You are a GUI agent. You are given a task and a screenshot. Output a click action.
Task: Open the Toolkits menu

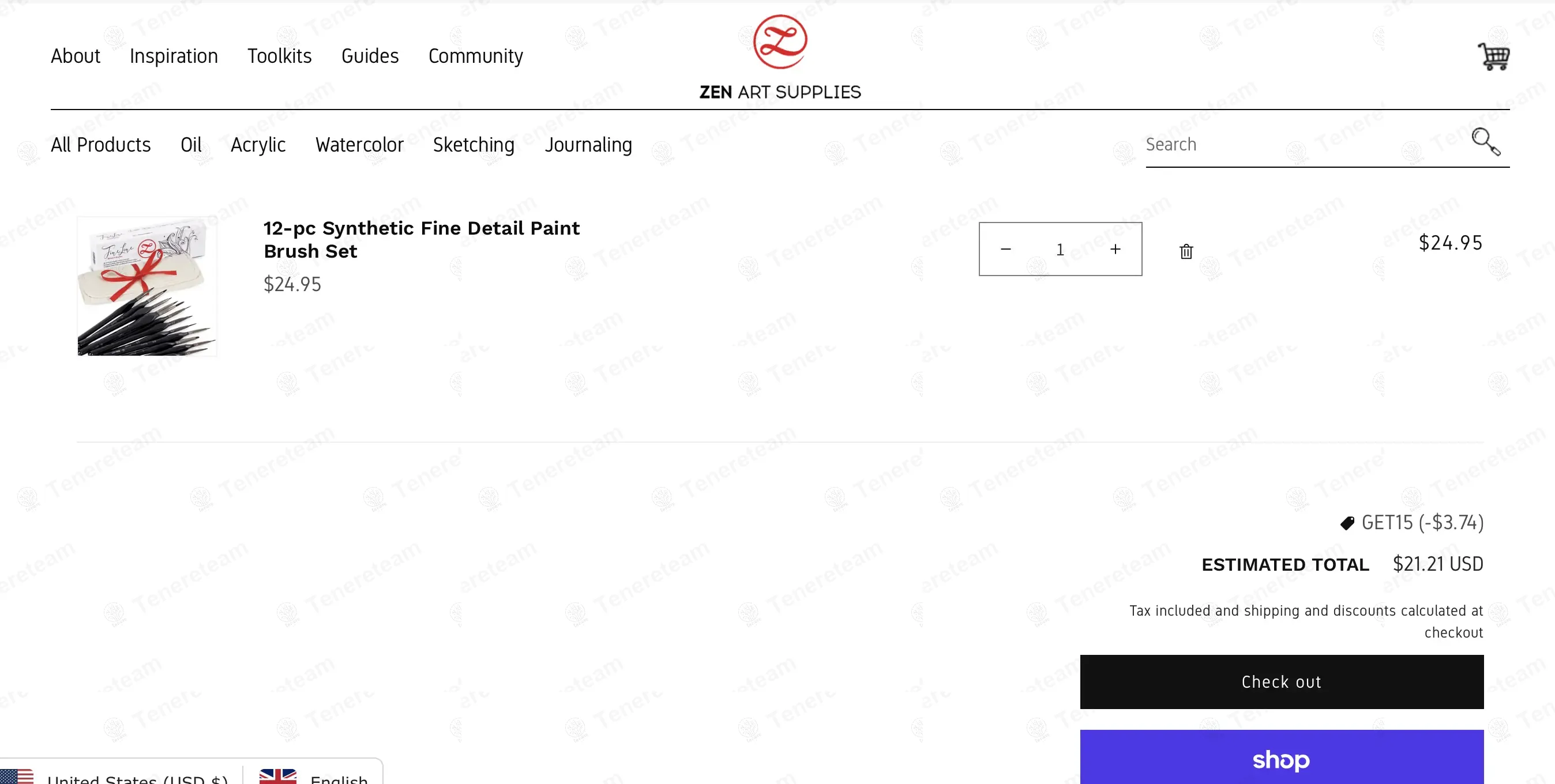[x=280, y=56]
